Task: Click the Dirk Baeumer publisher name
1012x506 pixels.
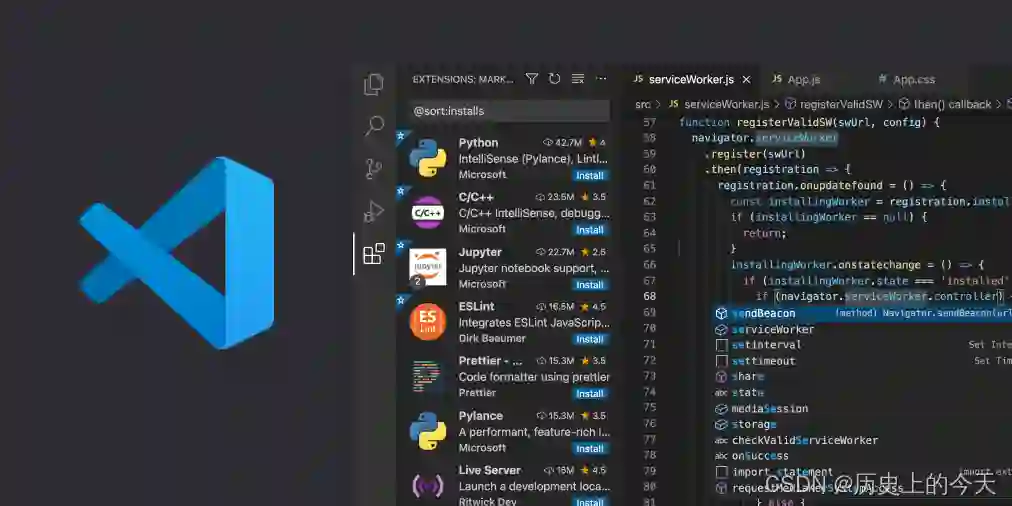Action: tap(492, 338)
